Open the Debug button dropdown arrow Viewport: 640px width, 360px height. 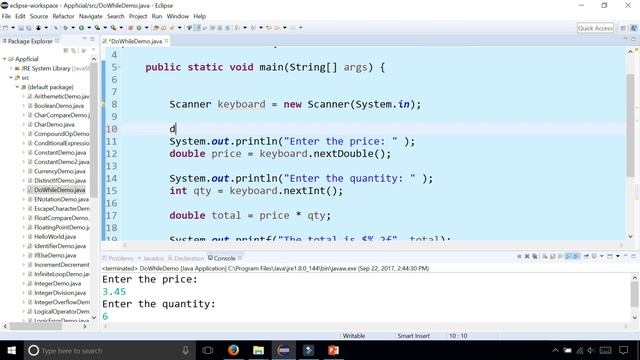[x=73, y=28]
